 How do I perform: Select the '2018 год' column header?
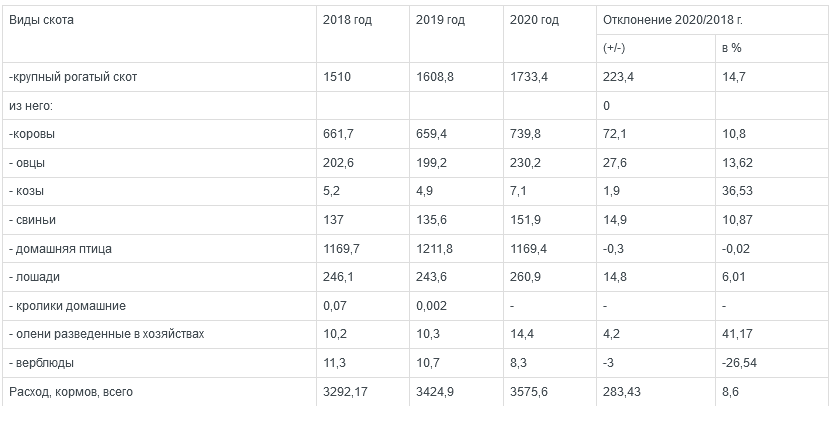pos(347,20)
